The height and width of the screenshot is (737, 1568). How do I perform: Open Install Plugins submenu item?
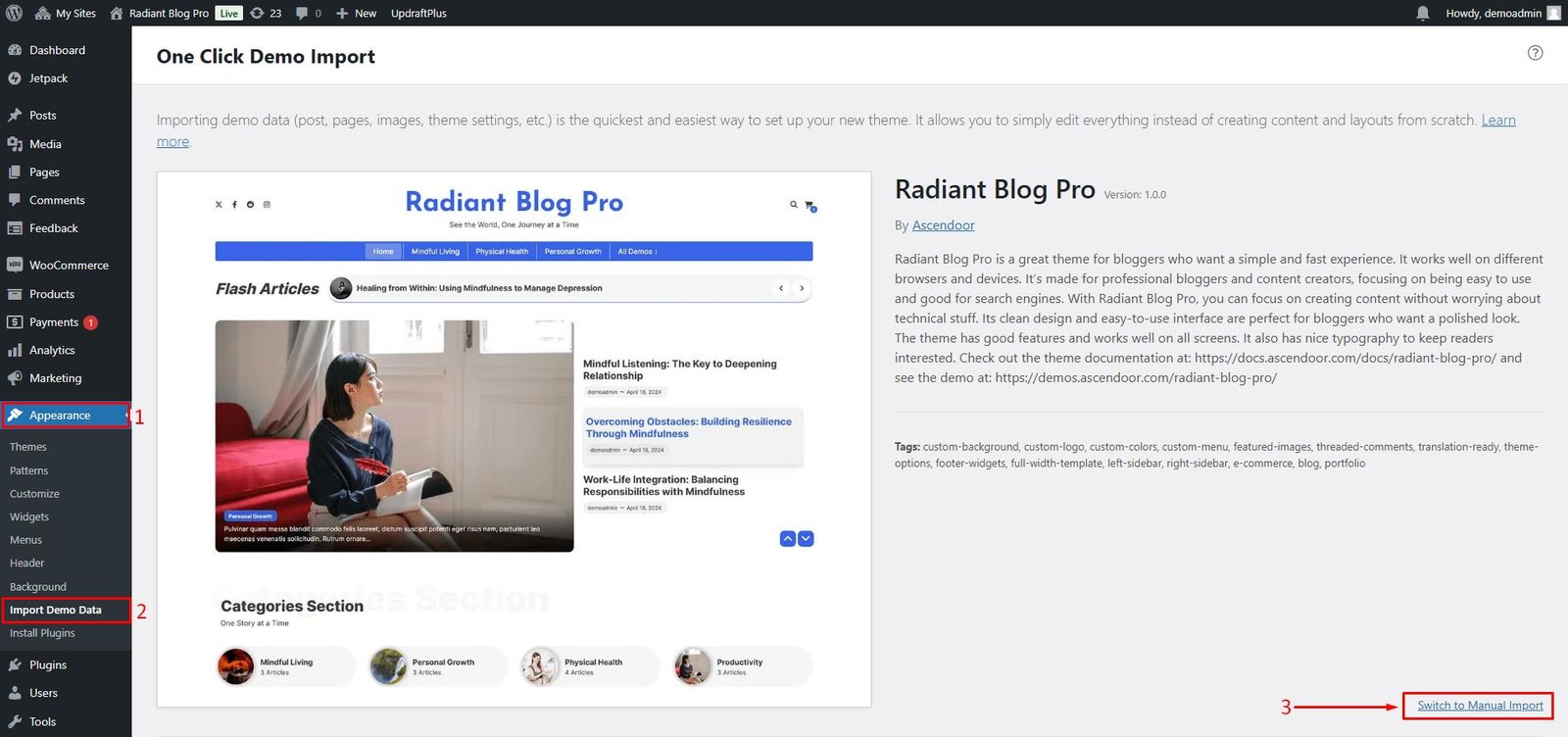[x=42, y=633]
